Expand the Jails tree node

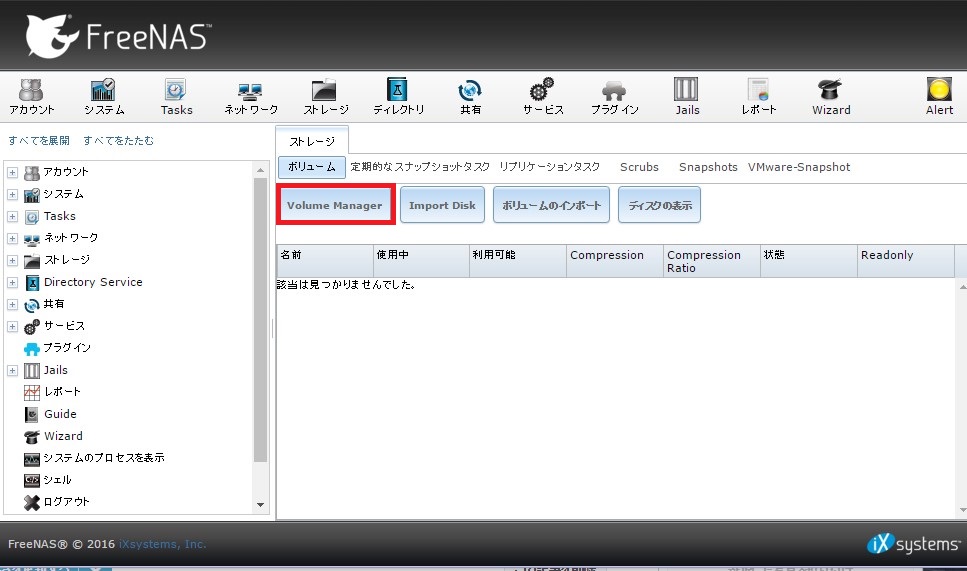click(x=12, y=371)
